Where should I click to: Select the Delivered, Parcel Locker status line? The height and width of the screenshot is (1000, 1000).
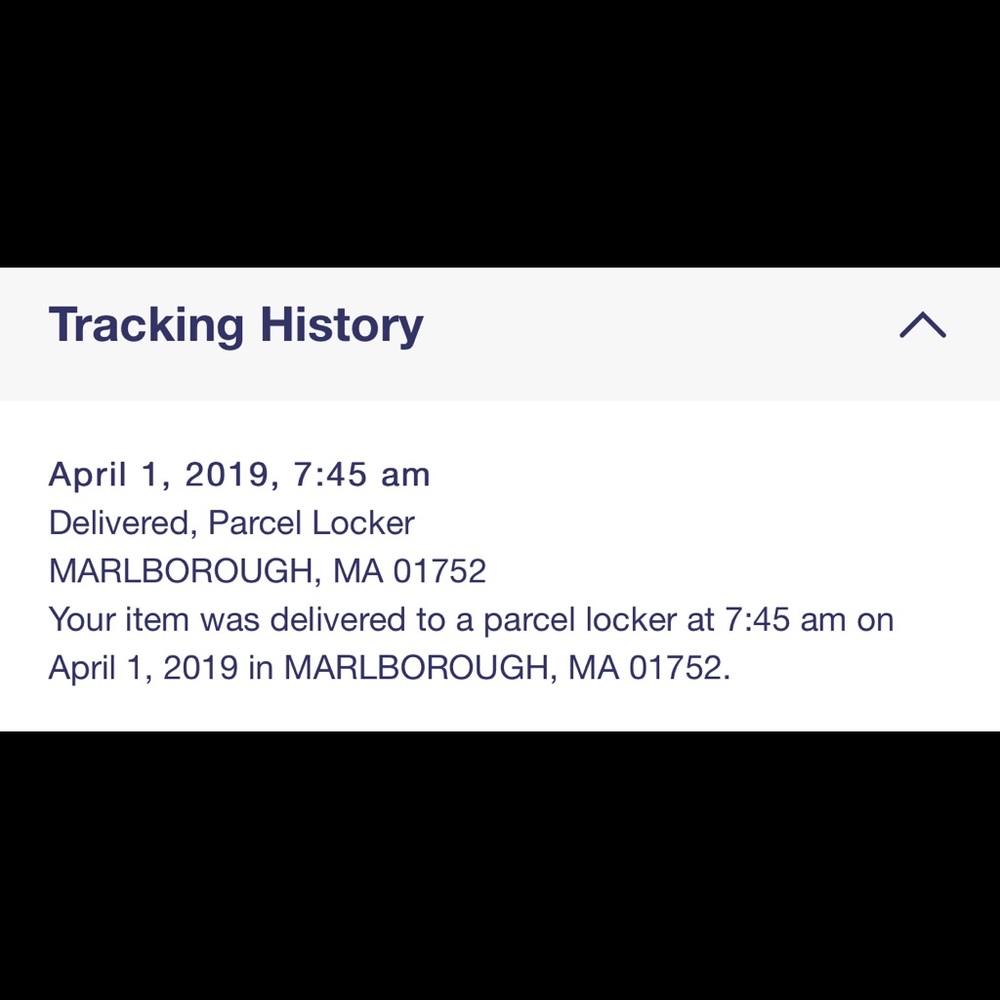pyautogui.click(x=231, y=522)
